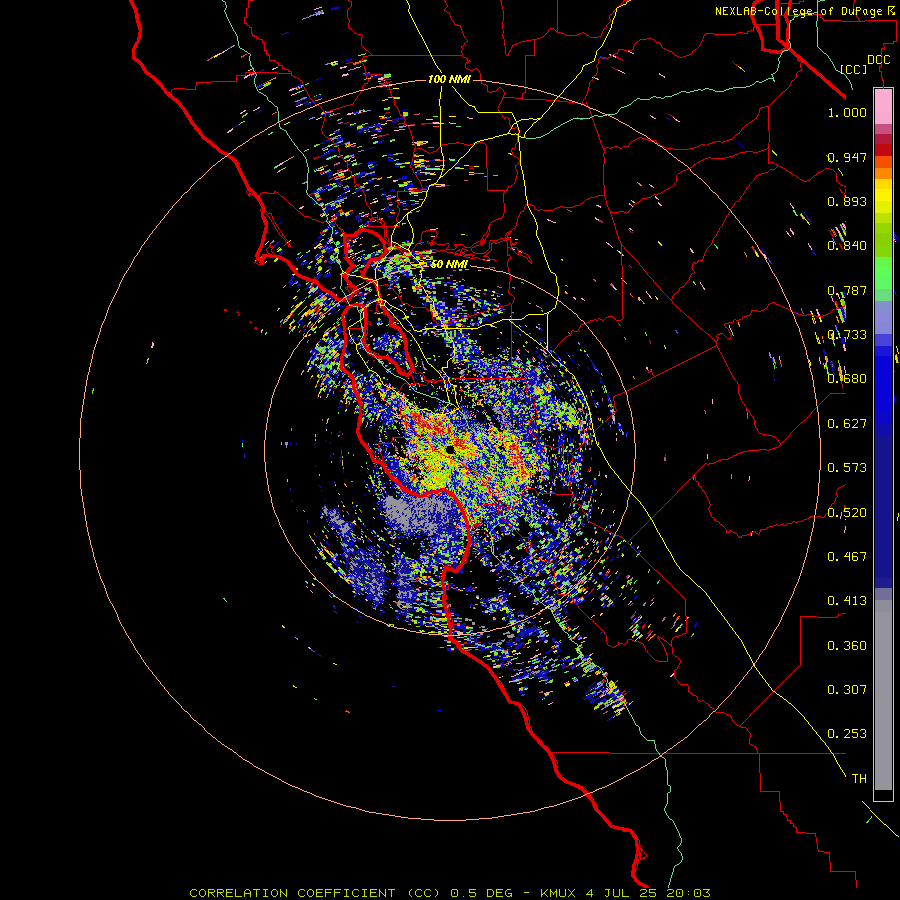
Task: Click the 0.520 color scale value
Action: [x=847, y=513]
